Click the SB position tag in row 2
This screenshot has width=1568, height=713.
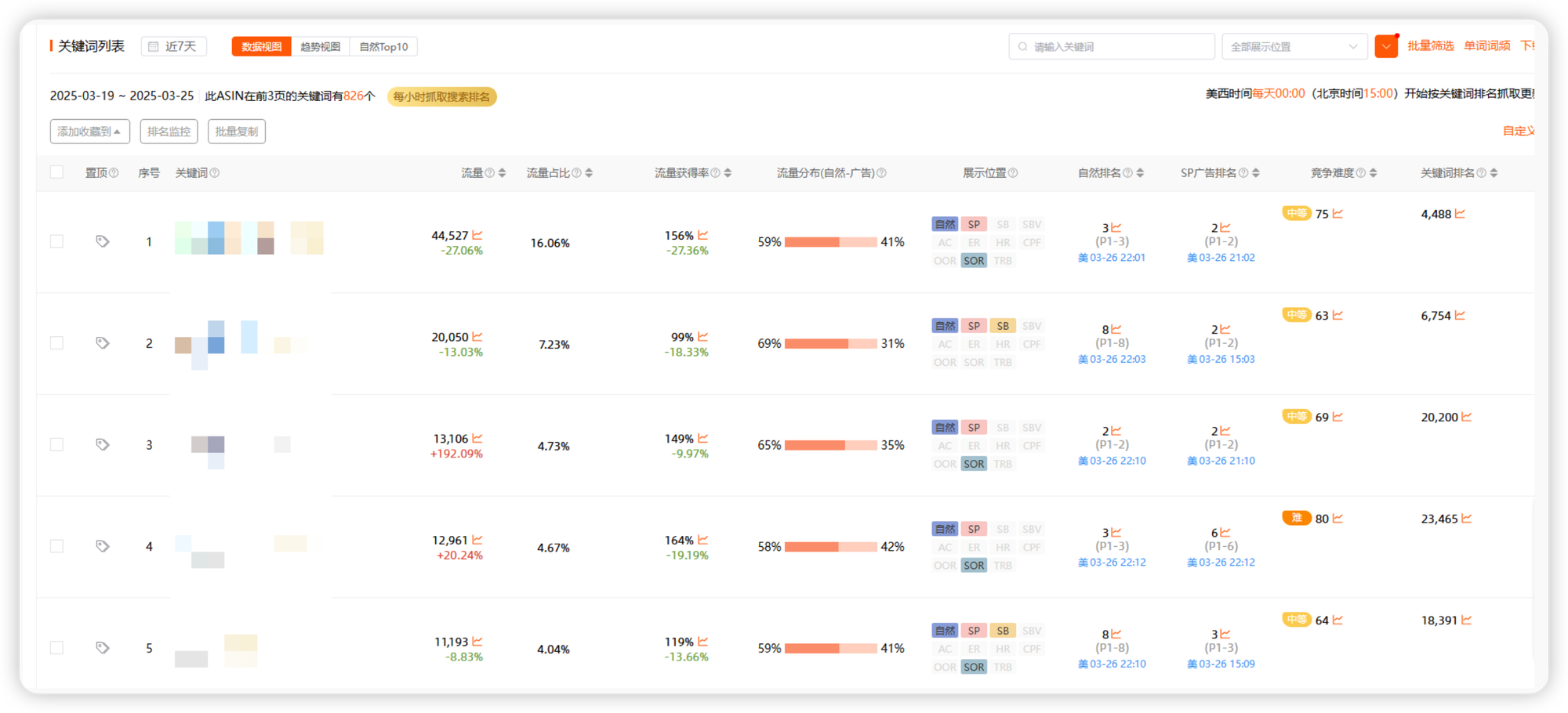[1003, 325]
